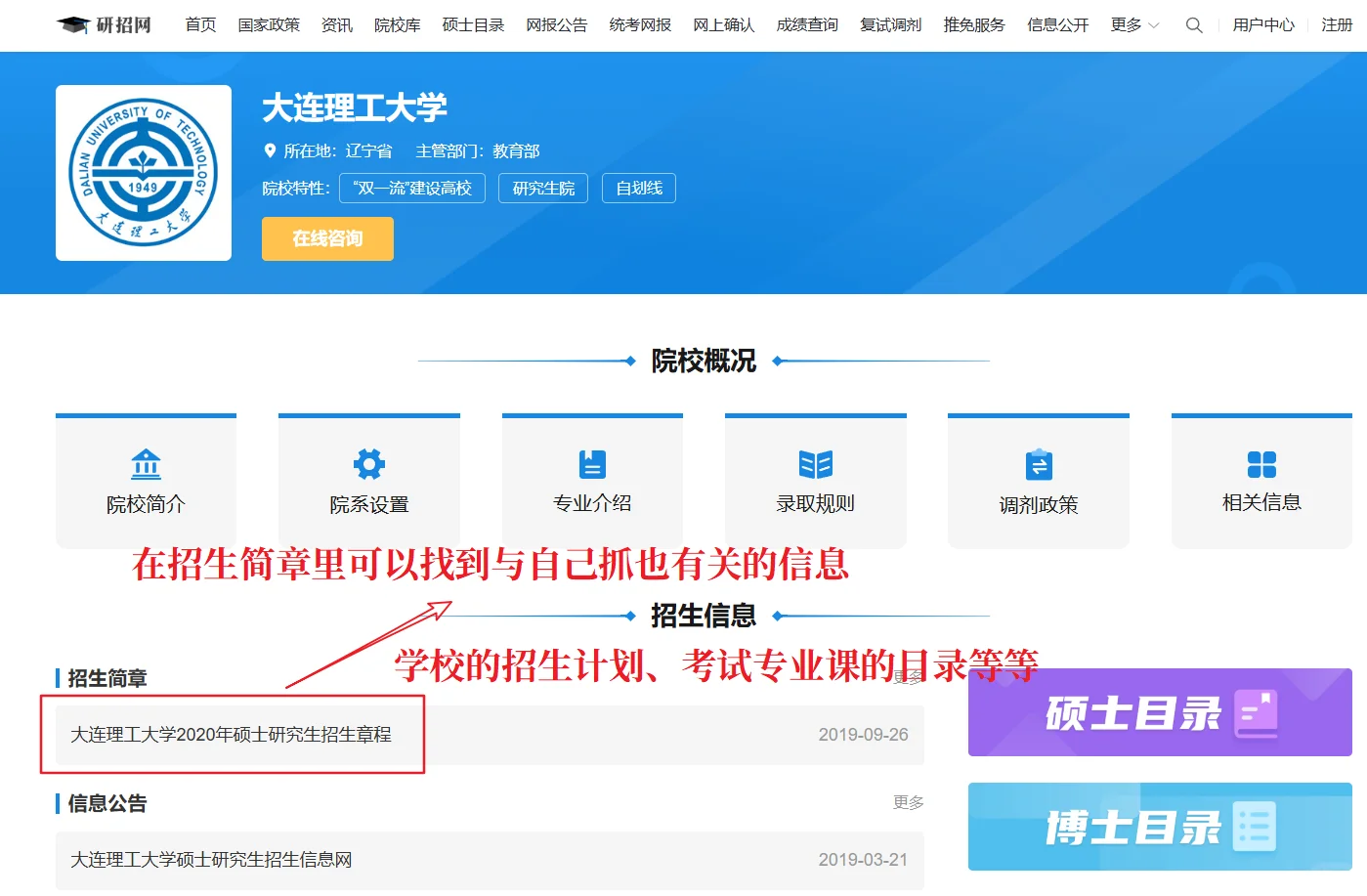The height and width of the screenshot is (896, 1367).
Task: Click 更多 beside 招生简章 heading
Action: click(908, 677)
